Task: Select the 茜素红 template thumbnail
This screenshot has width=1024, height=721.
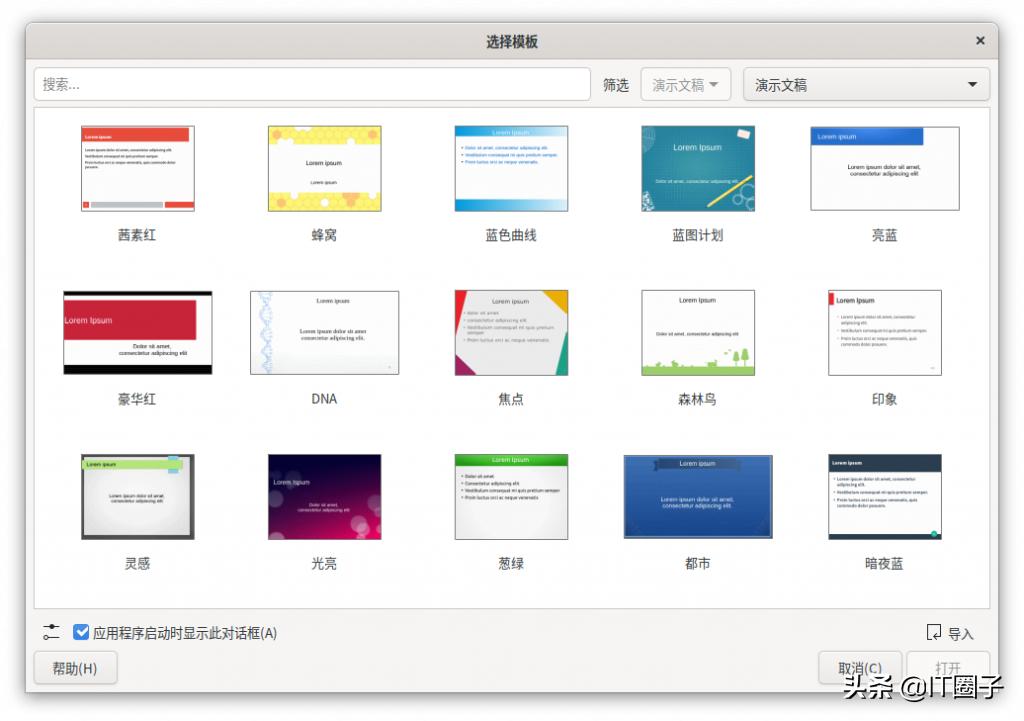Action: [x=137, y=168]
